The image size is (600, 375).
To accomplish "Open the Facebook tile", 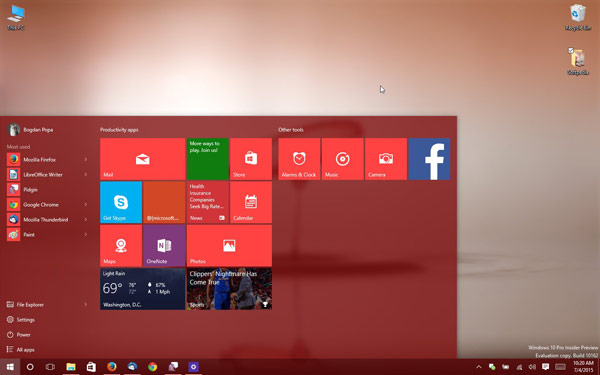I will [x=429, y=159].
